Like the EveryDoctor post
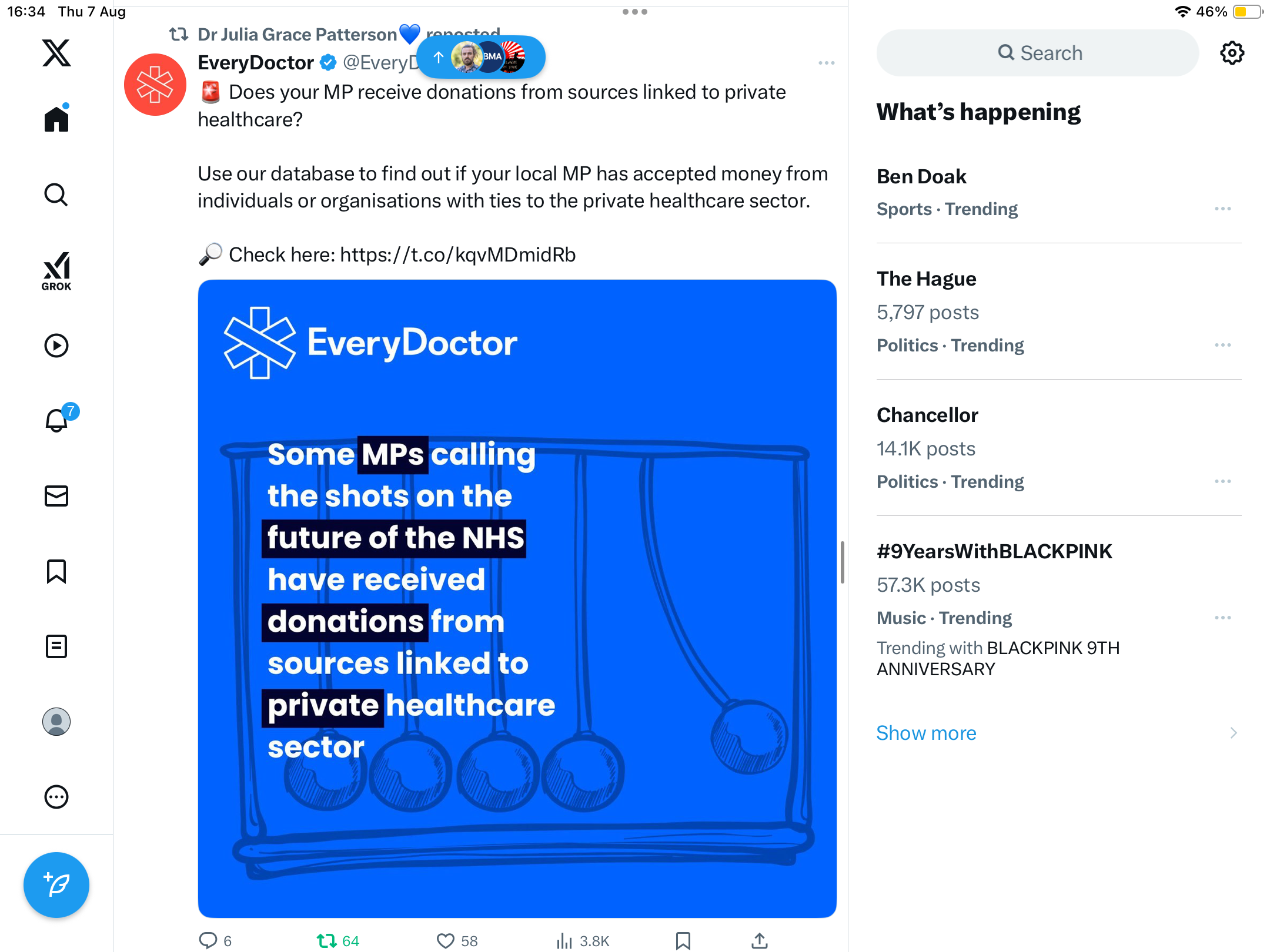This screenshot has width=1270, height=952. point(457,941)
